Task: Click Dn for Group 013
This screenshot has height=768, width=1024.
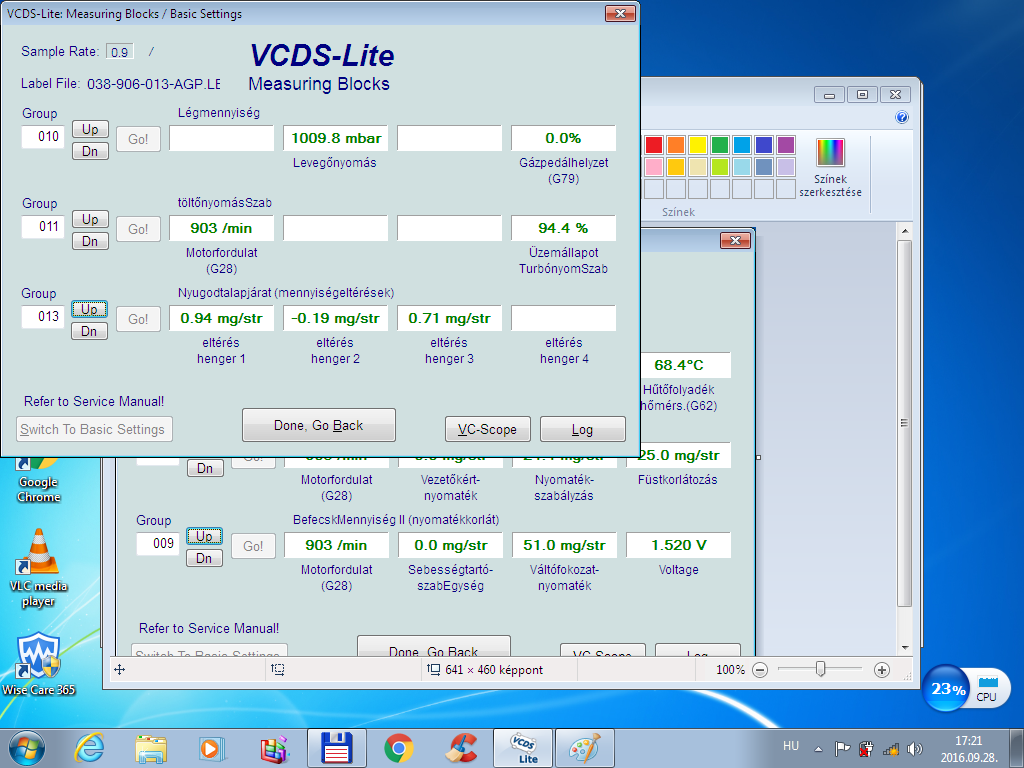Action: 89,332
